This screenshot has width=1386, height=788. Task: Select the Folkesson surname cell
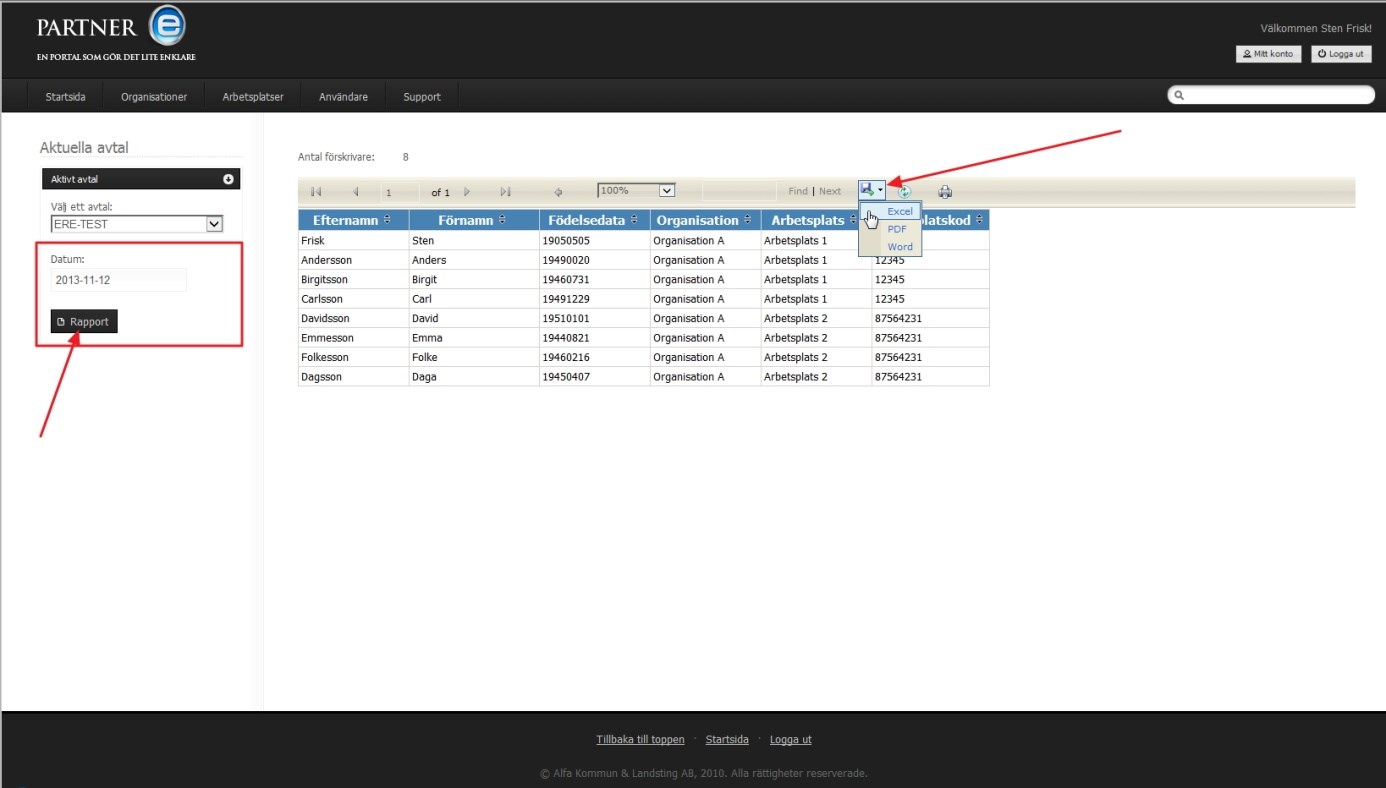pos(354,358)
